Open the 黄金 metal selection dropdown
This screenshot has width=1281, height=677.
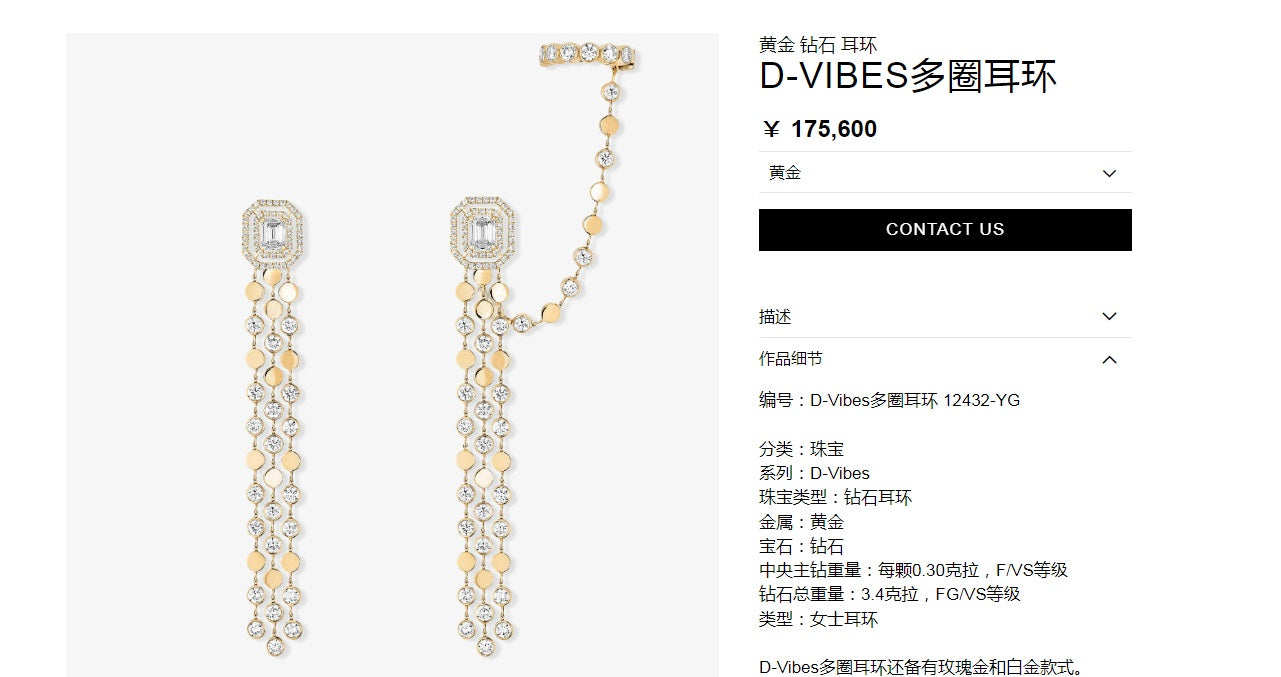pyautogui.click(x=945, y=173)
